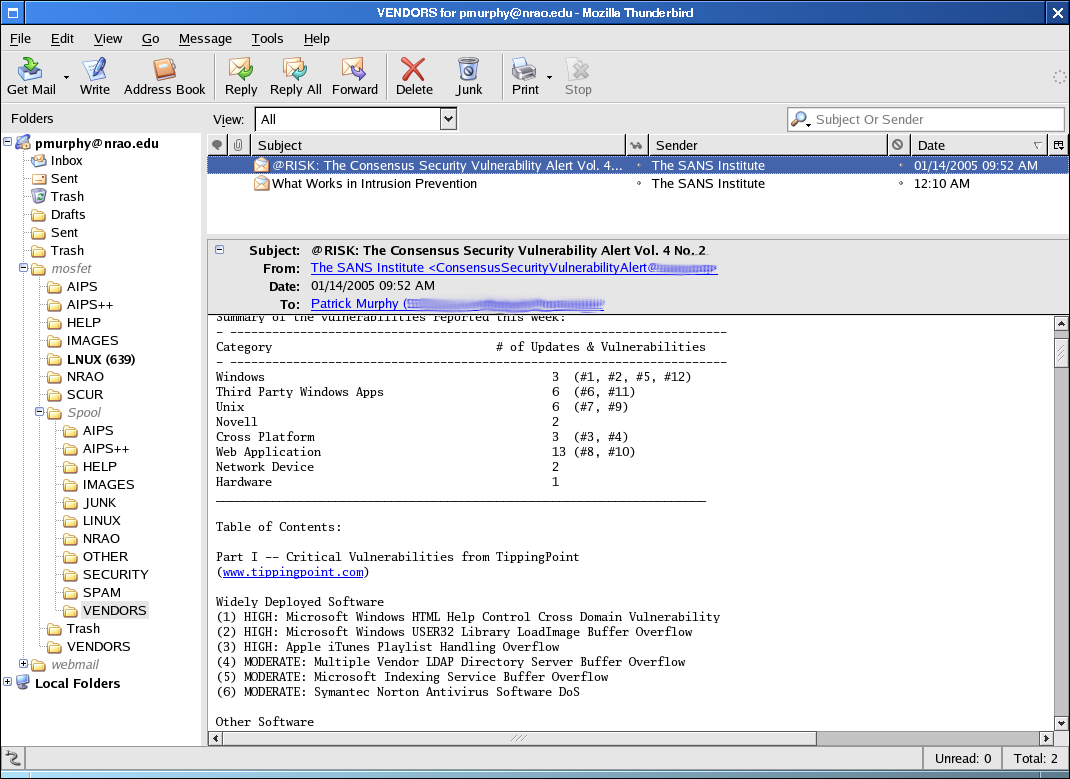The width and height of the screenshot is (1070, 779).
Task: Click The SANS Institute sender address link
Action: pos(514,267)
